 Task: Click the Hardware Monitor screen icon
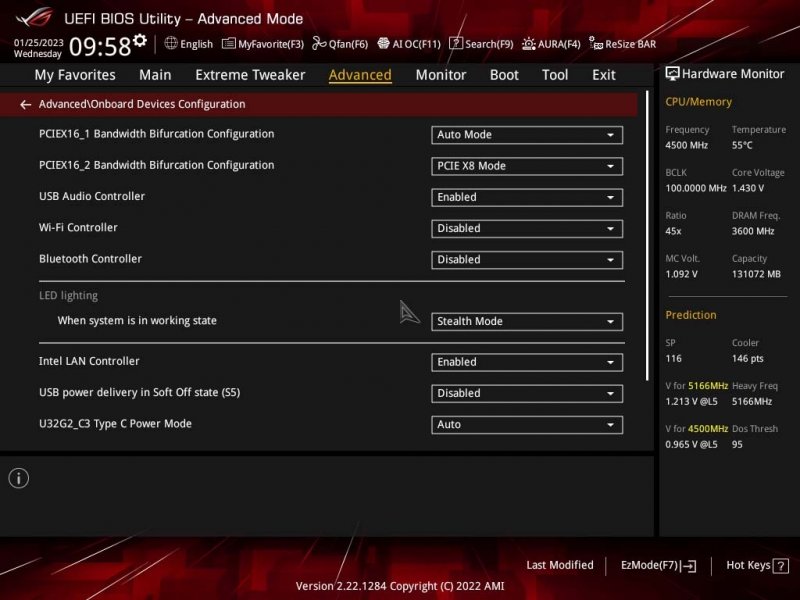coord(672,74)
